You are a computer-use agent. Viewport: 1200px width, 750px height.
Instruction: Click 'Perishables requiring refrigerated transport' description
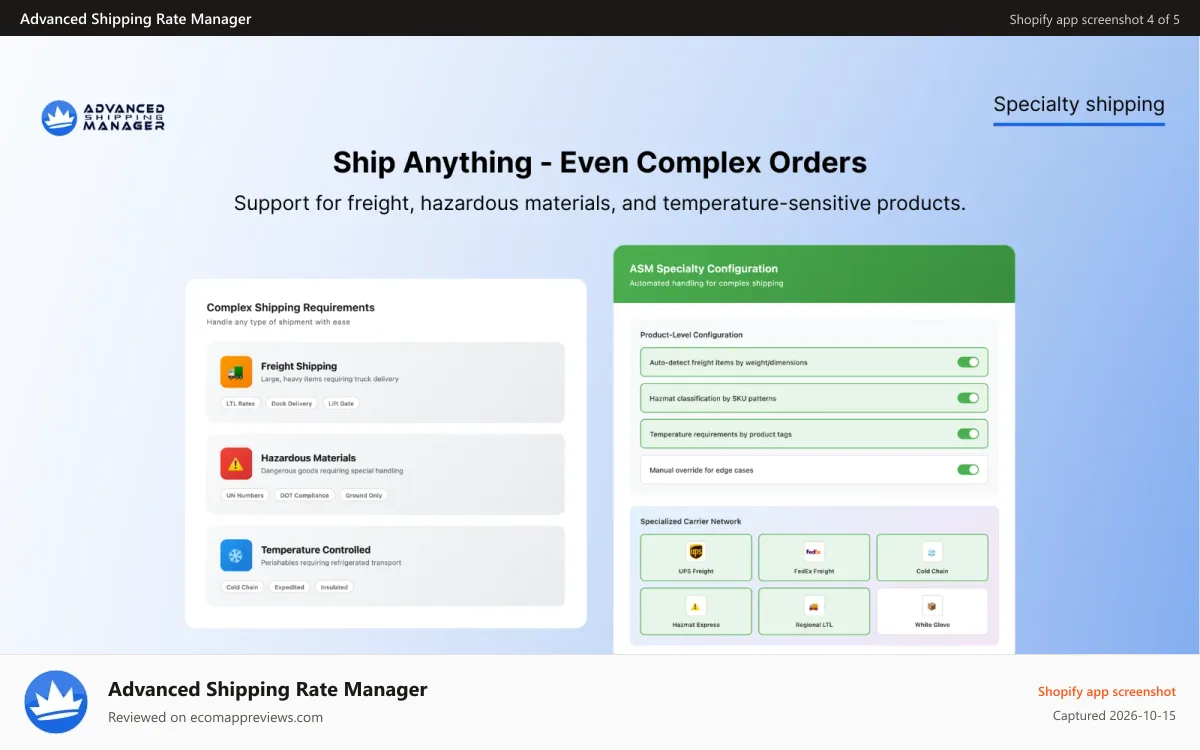331,563
